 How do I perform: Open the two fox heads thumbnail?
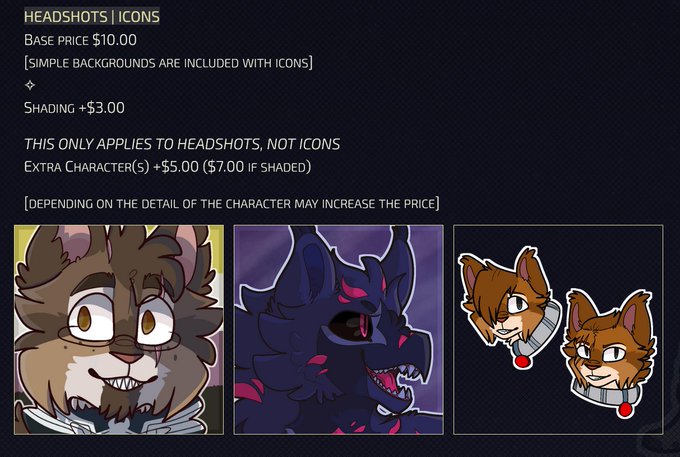tap(558, 330)
